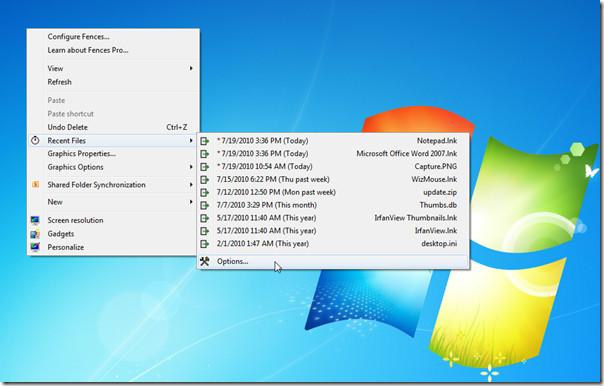Open Capture.PNG from recent files
The image size is (604, 386).
[333, 166]
